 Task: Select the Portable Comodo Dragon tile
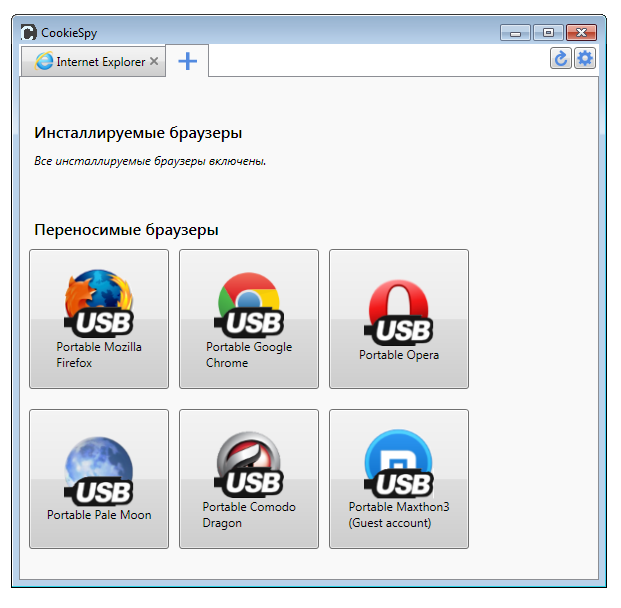[x=249, y=479]
